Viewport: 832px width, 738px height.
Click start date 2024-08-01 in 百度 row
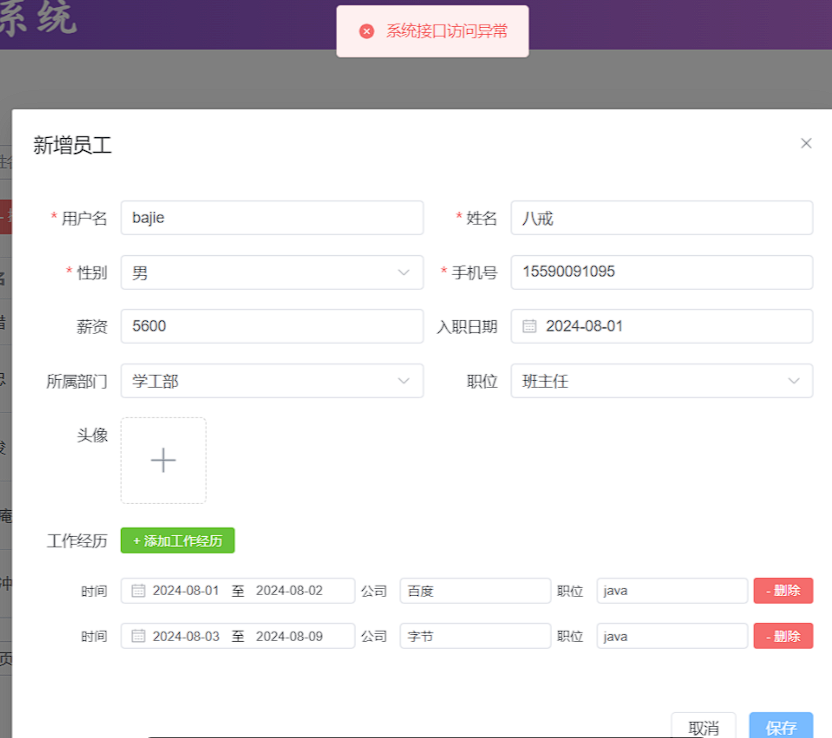coord(186,591)
